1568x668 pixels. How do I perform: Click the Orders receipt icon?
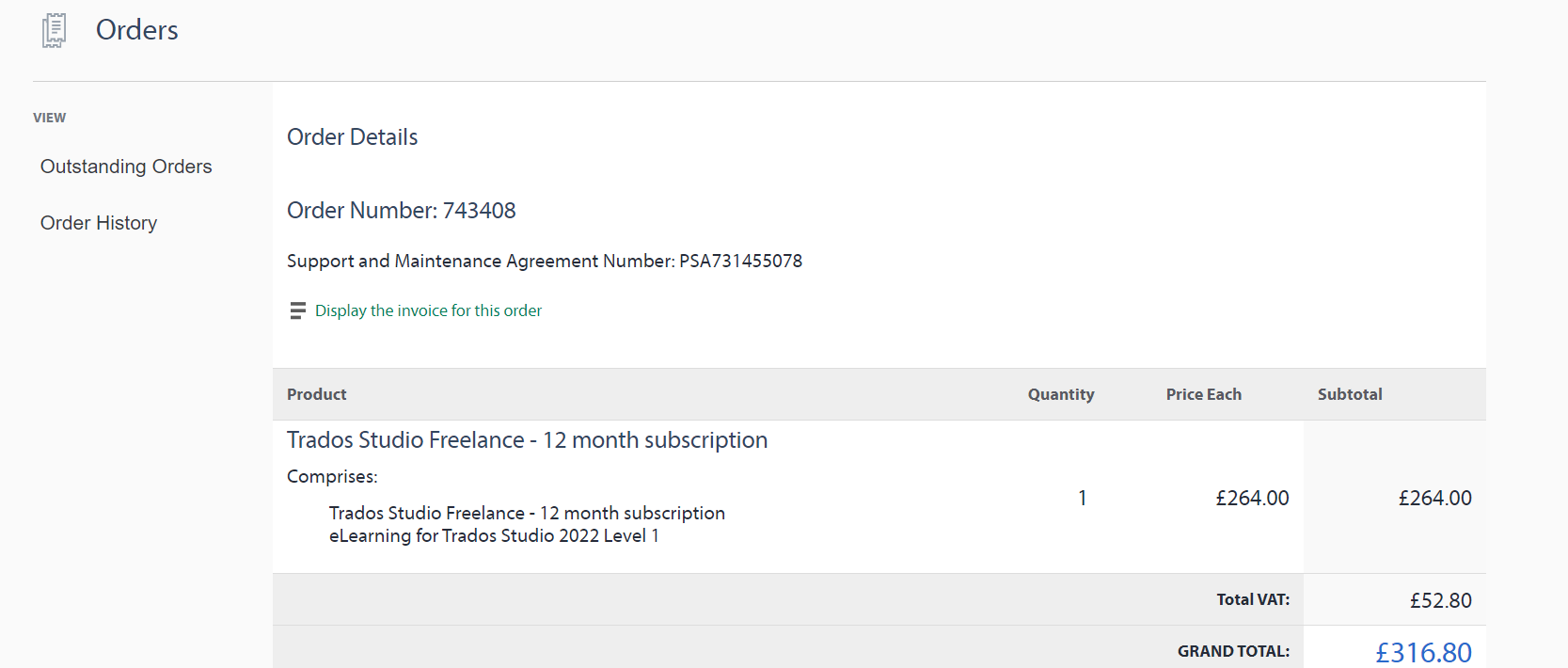55,30
